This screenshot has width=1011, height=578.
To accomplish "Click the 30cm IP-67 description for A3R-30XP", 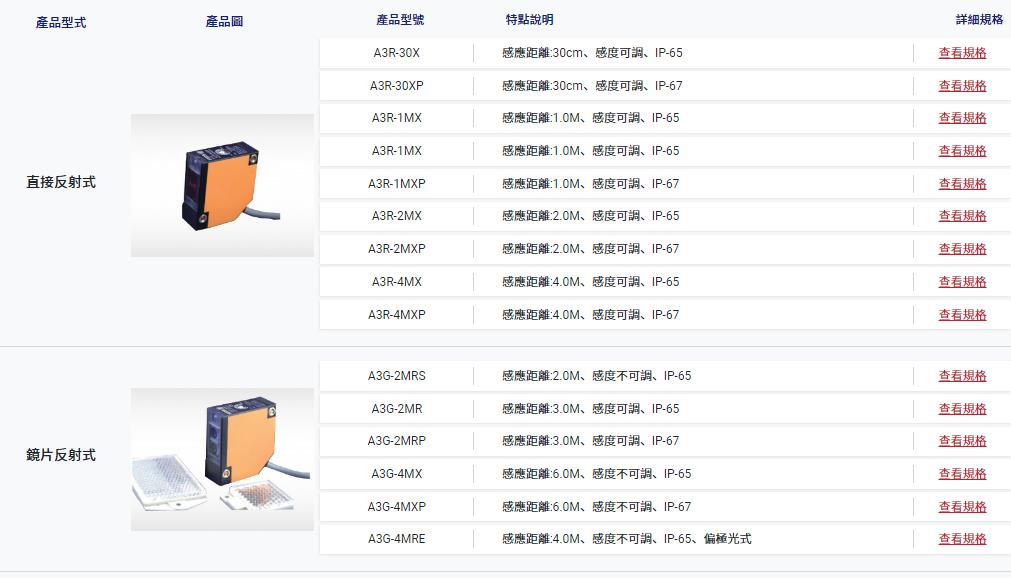I will pos(592,86).
